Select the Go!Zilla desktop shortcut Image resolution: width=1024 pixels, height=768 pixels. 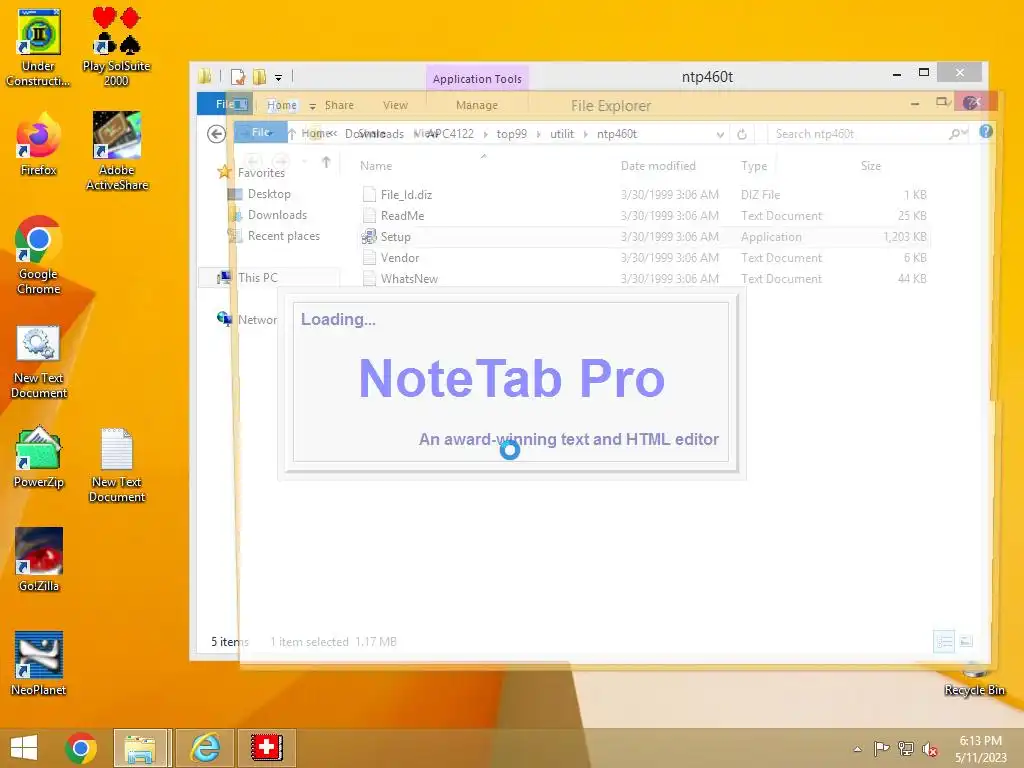pos(39,560)
